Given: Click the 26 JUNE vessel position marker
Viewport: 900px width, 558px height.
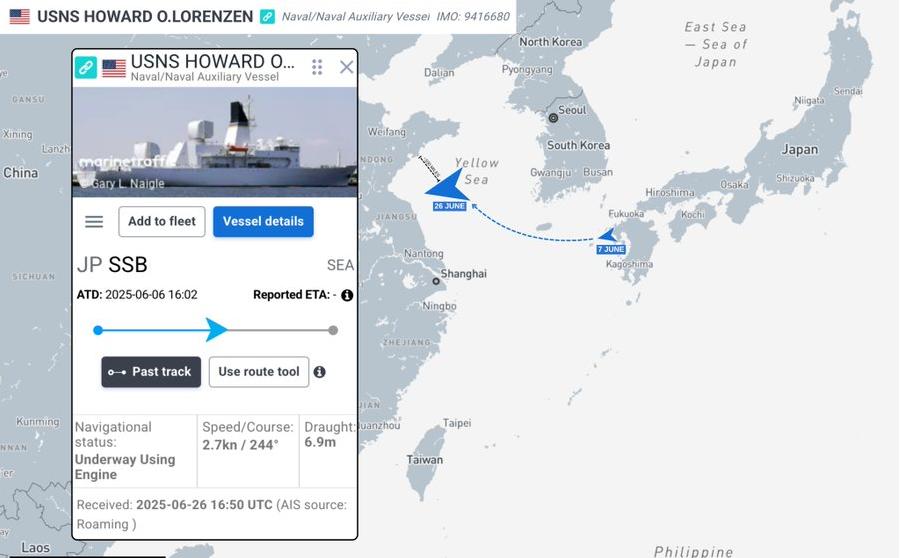Looking at the screenshot, I should tap(448, 186).
